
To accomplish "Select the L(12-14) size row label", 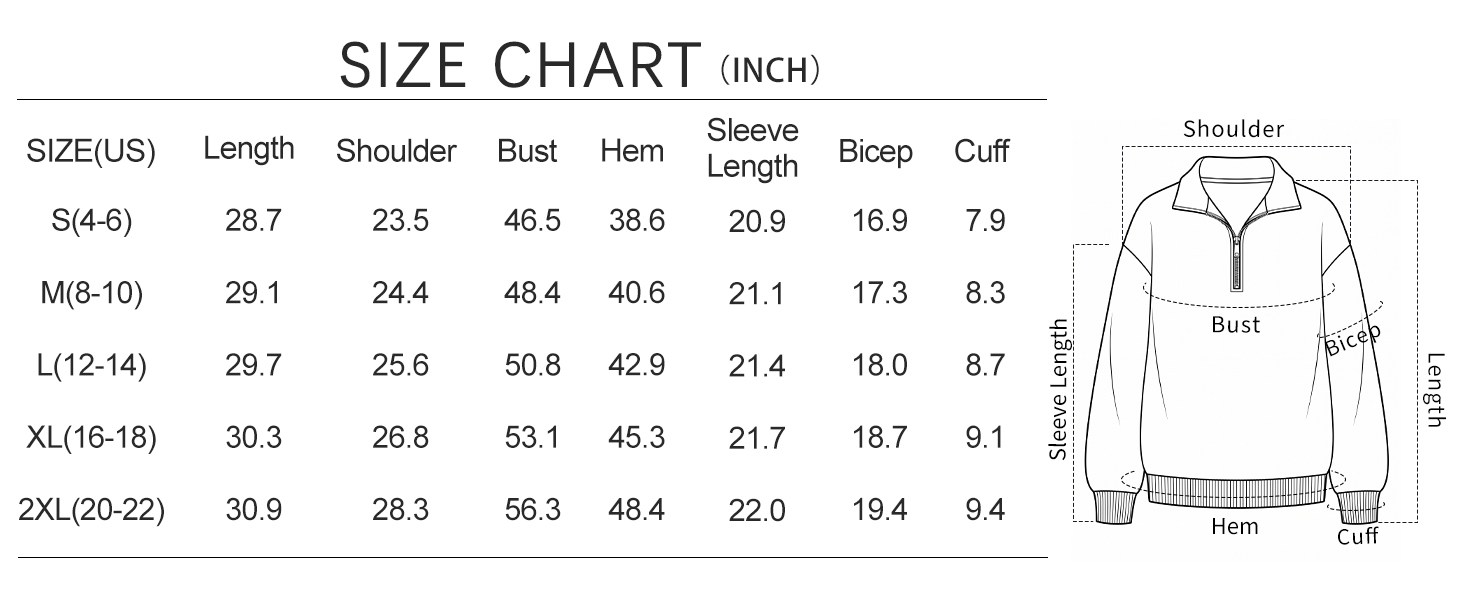I will click(91, 365).
